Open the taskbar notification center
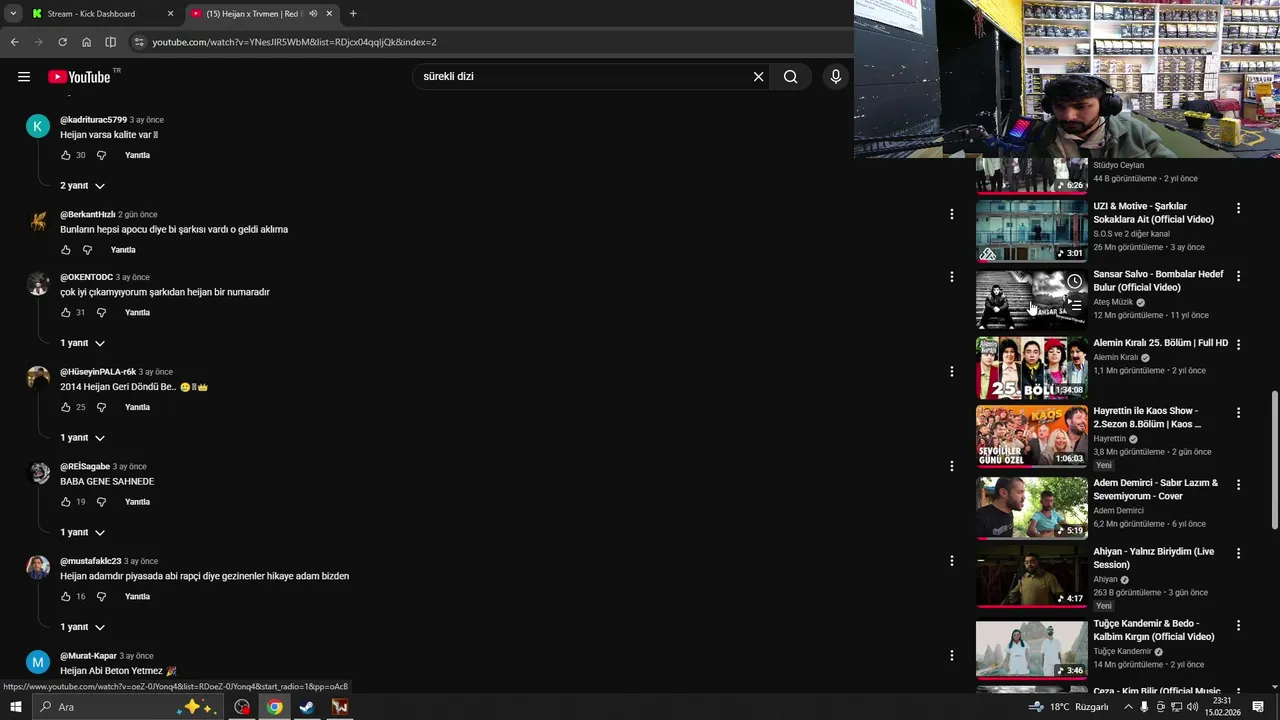This screenshot has width=1280, height=720. [x=1258, y=707]
